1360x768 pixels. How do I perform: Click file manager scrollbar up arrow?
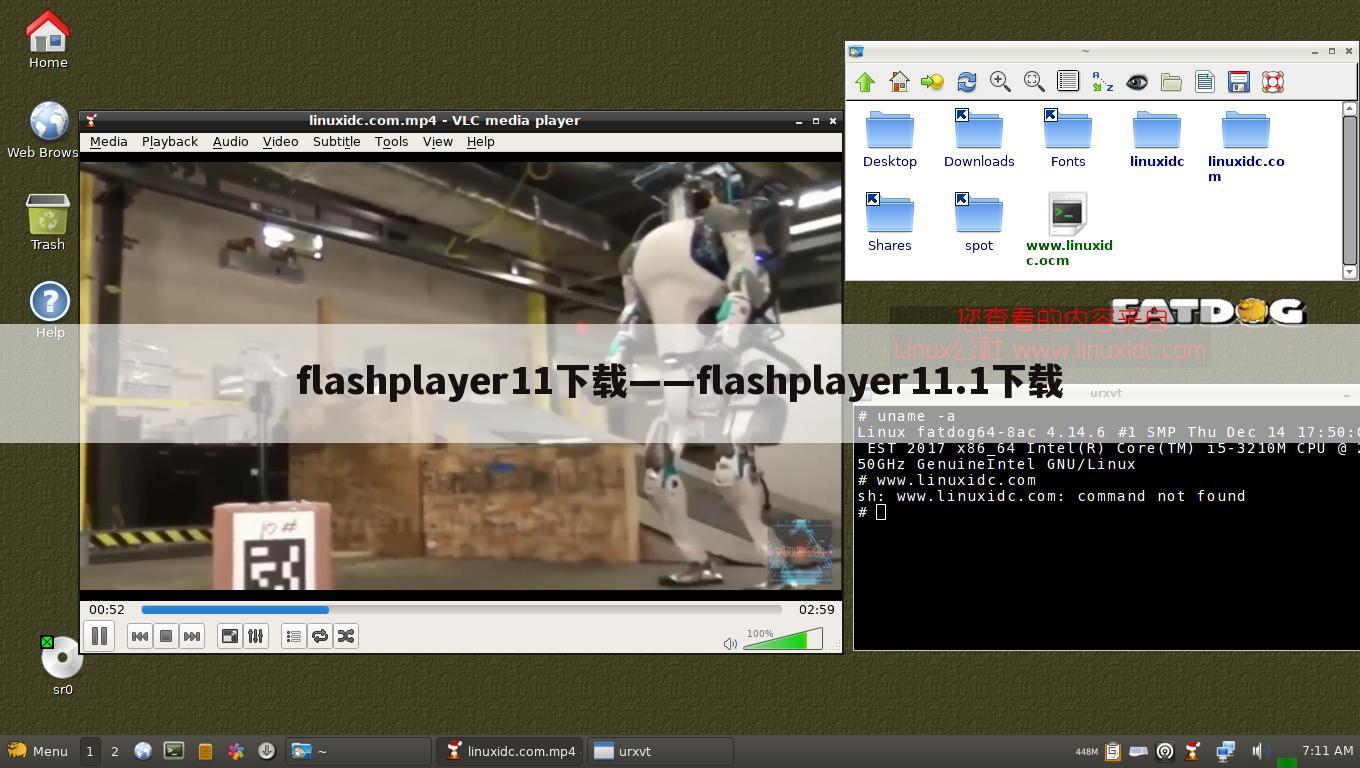[1349, 108]
